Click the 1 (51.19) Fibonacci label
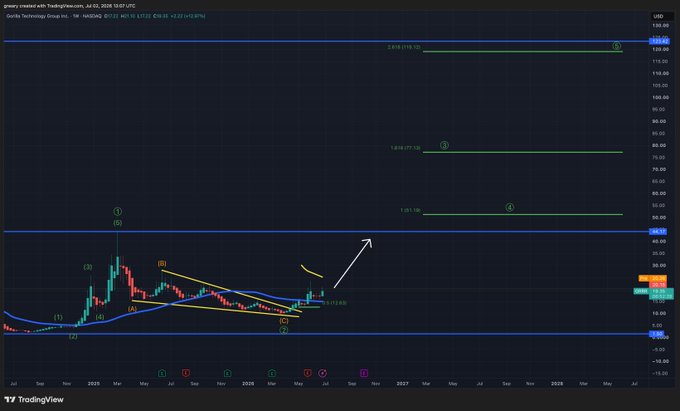This screenshot has height=411, width=680. [410, 210]
